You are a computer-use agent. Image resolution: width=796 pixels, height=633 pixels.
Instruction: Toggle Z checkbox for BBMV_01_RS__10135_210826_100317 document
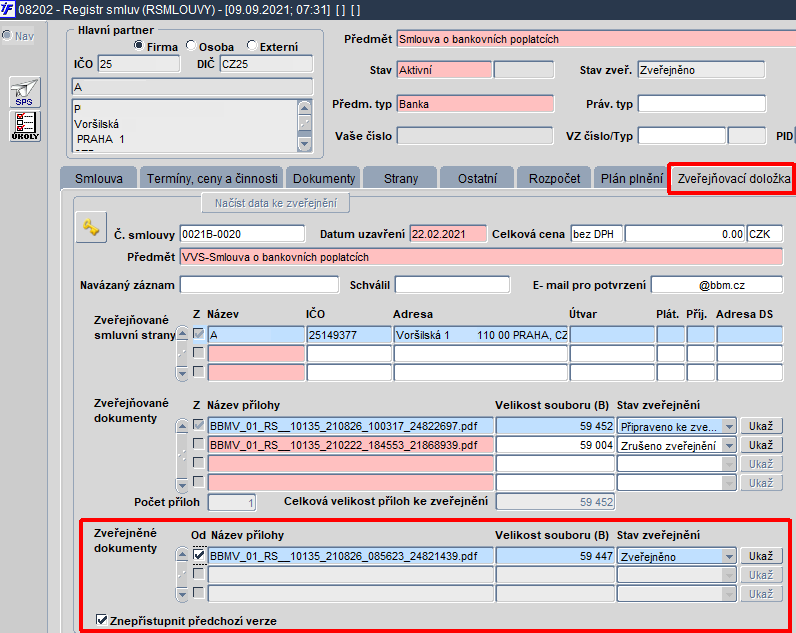pyautogui.click(x=198, y=425)
